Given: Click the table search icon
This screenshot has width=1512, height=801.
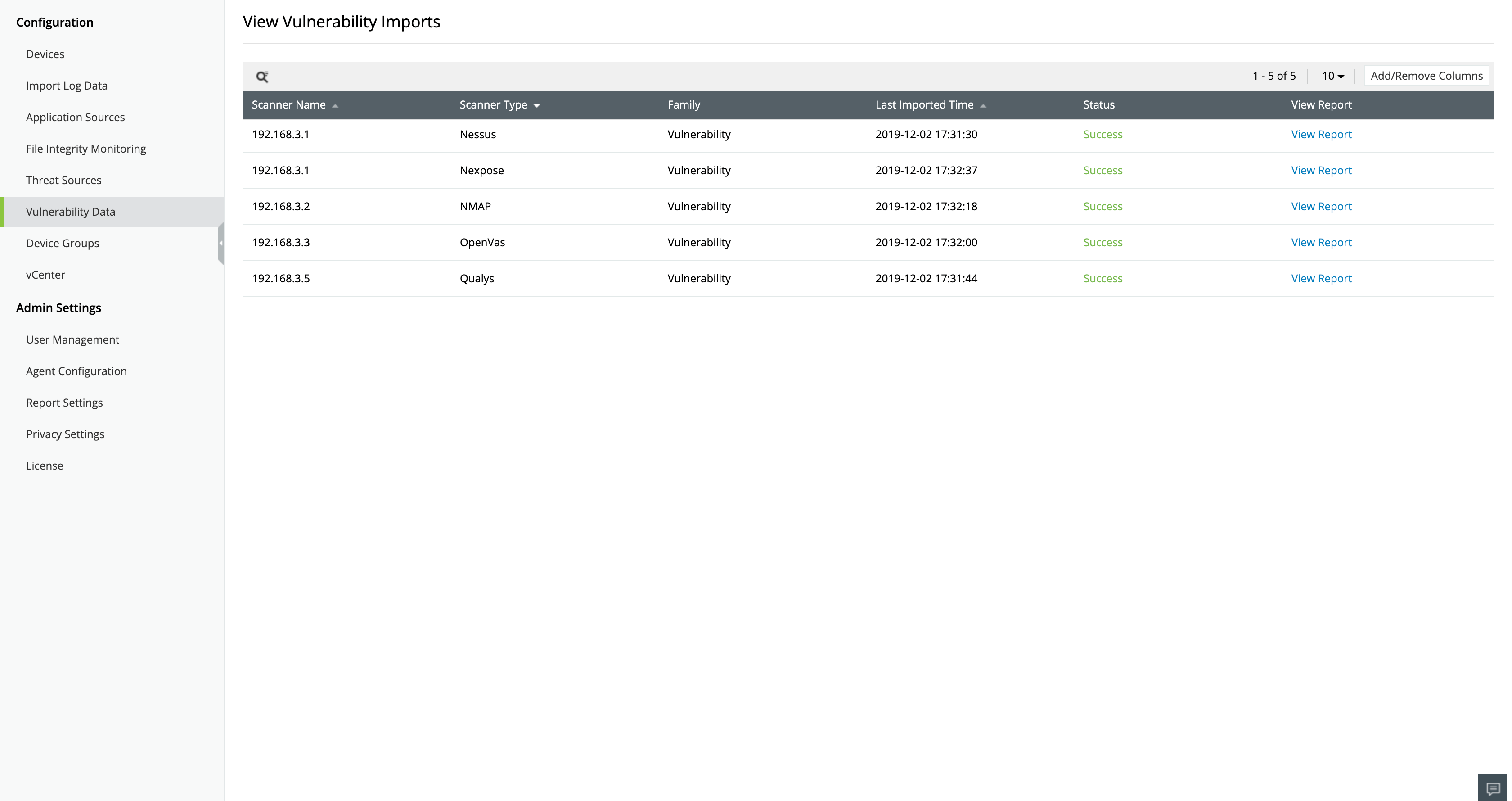Looking at the screenshot, I should (x=262, y=77).
